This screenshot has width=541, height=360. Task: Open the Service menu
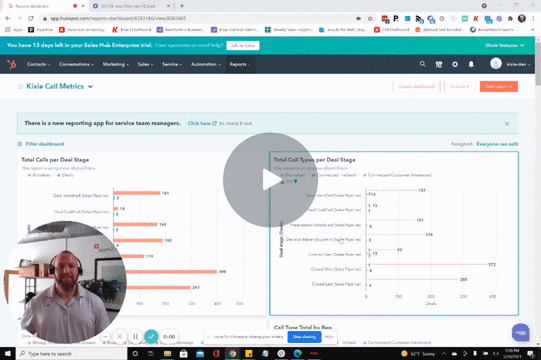pos(172,64)
